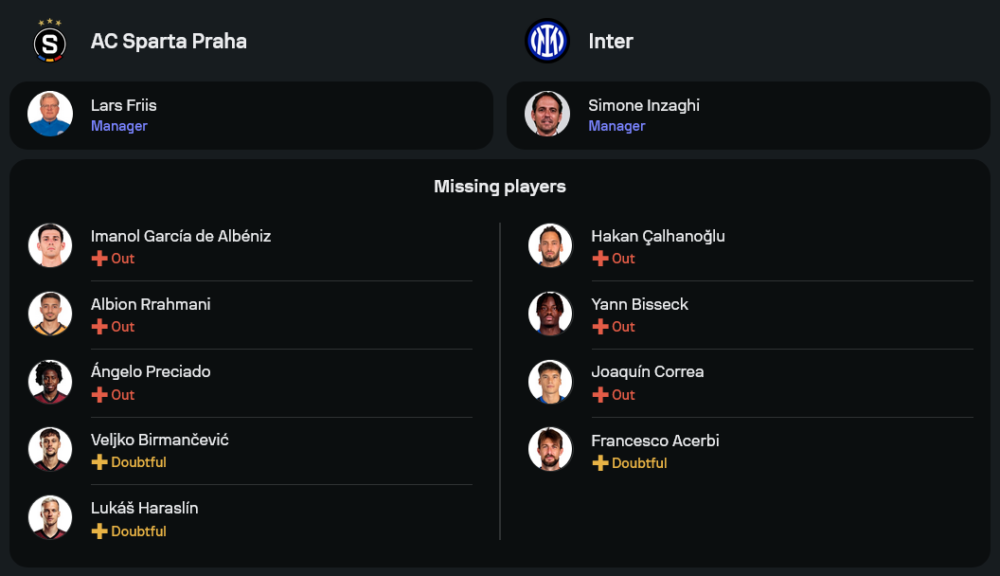Image resolution: width=1000 pixels, height=576 pixels.
Task: Click Francesco Acerbi player avatar
Action: tap(550, 449)
